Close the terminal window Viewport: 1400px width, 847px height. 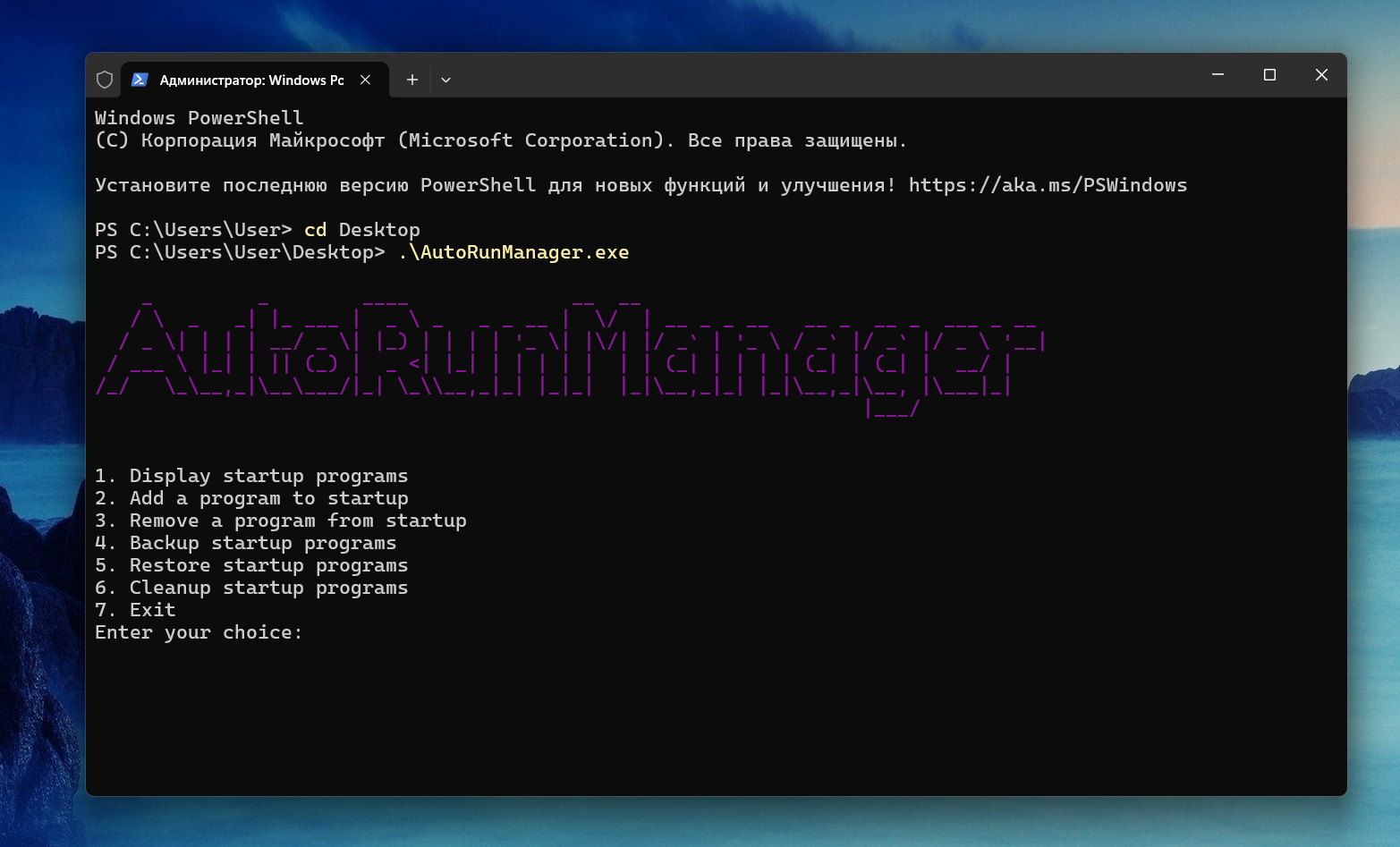point(1321,75)
